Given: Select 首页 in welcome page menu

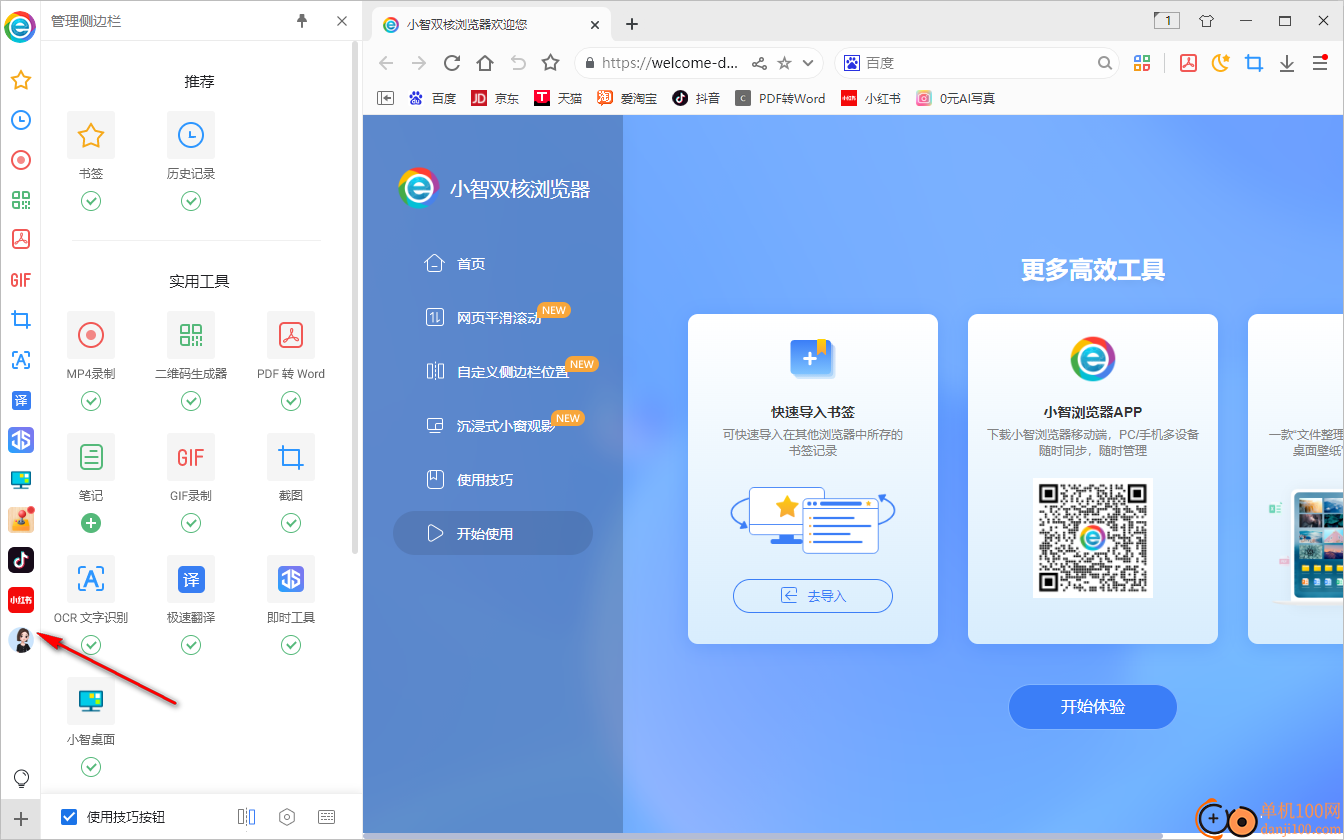Looking at the screenshot, I should pos(471,264).
